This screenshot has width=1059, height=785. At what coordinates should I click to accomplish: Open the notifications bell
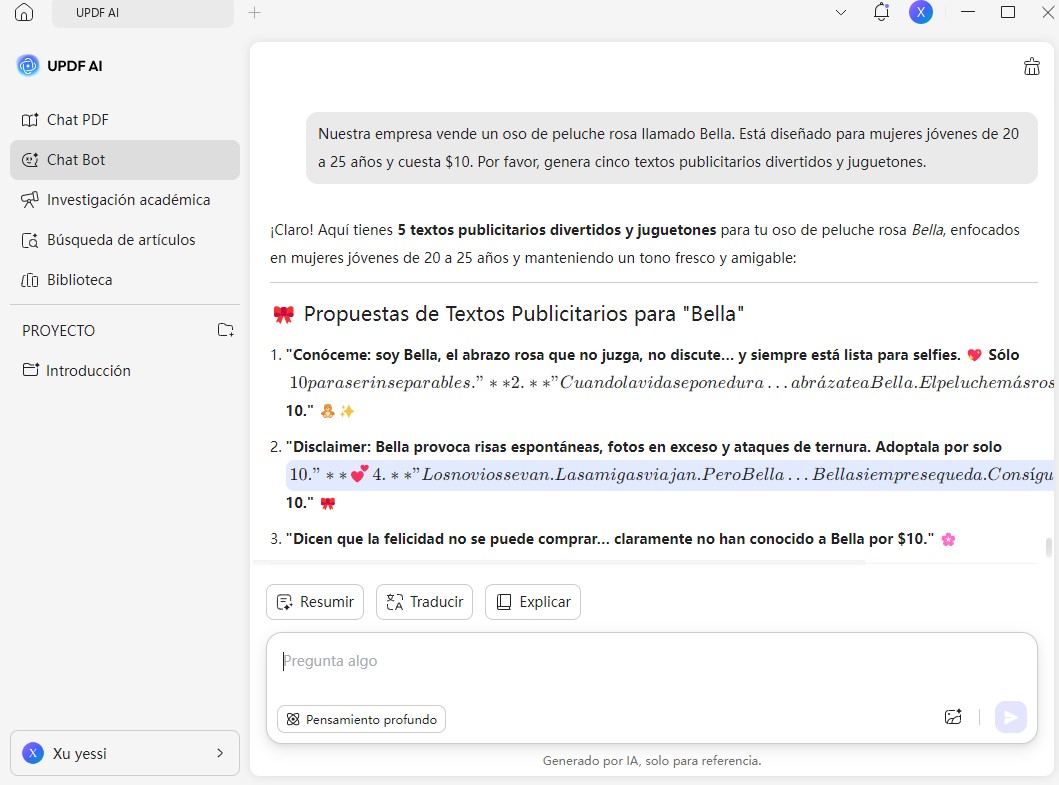point(881,12)
